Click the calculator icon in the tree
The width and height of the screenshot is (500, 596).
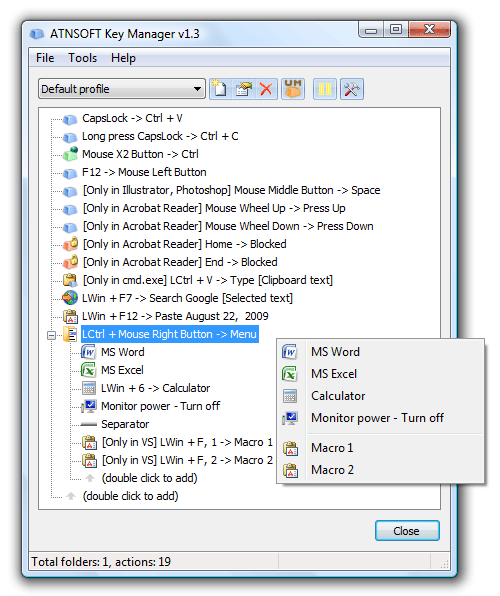(89, 388)
